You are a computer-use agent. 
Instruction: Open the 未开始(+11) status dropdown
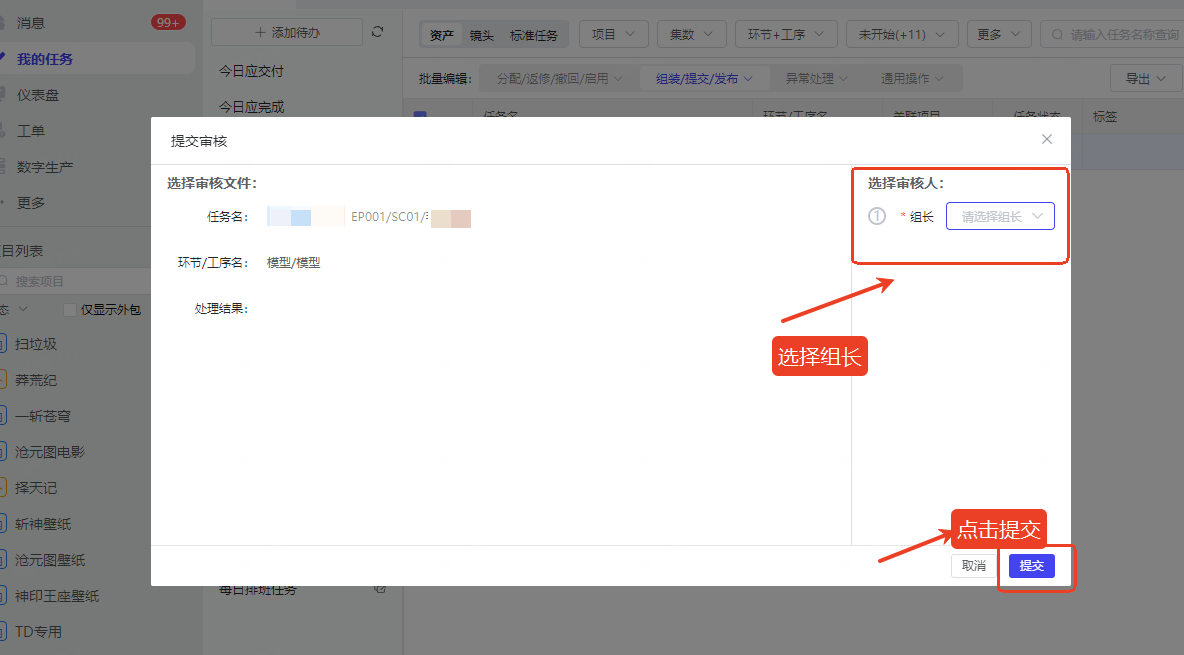pyautogui.click(x=902, y=34)
